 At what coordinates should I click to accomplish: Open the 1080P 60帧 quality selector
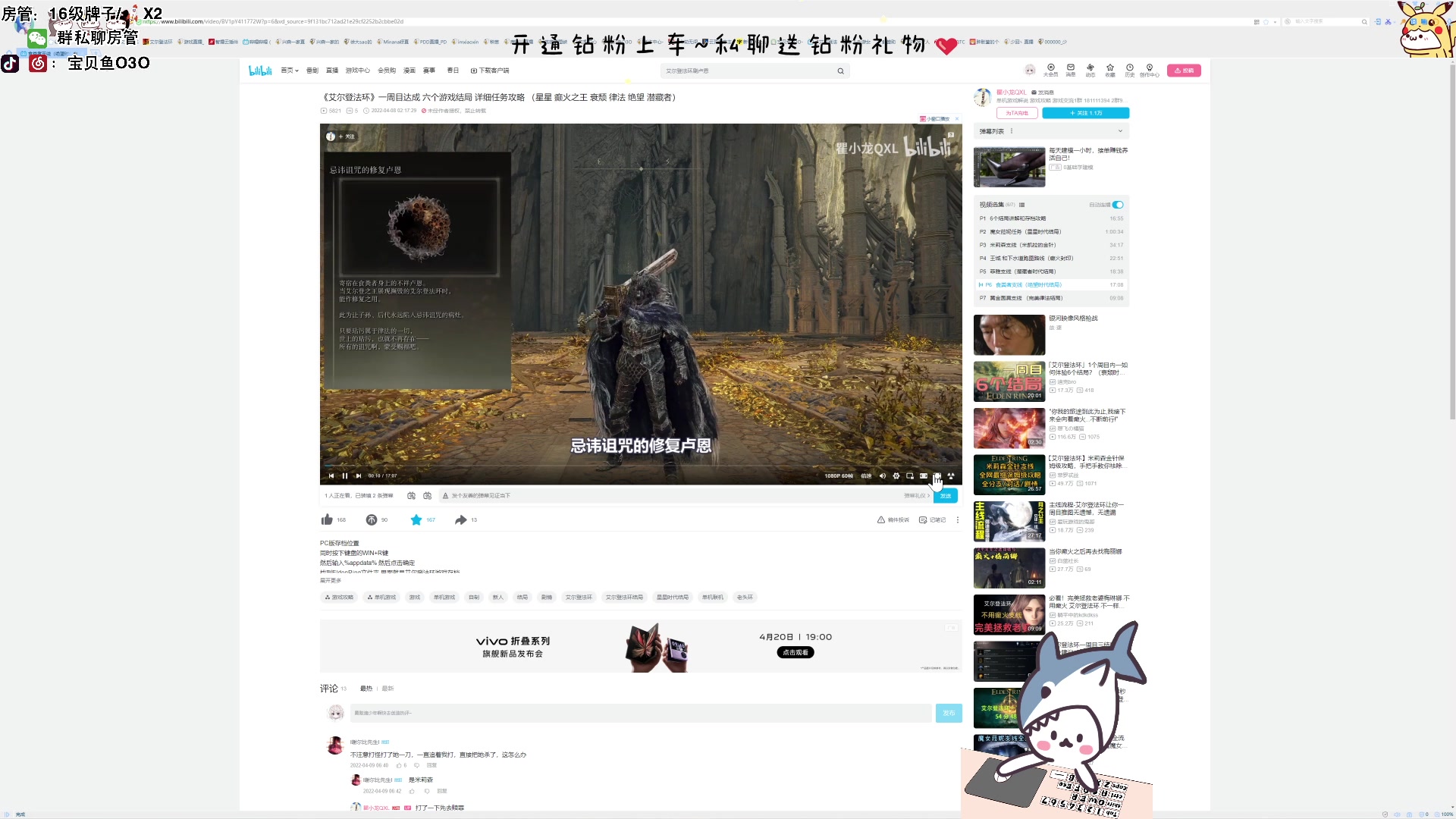839,476
